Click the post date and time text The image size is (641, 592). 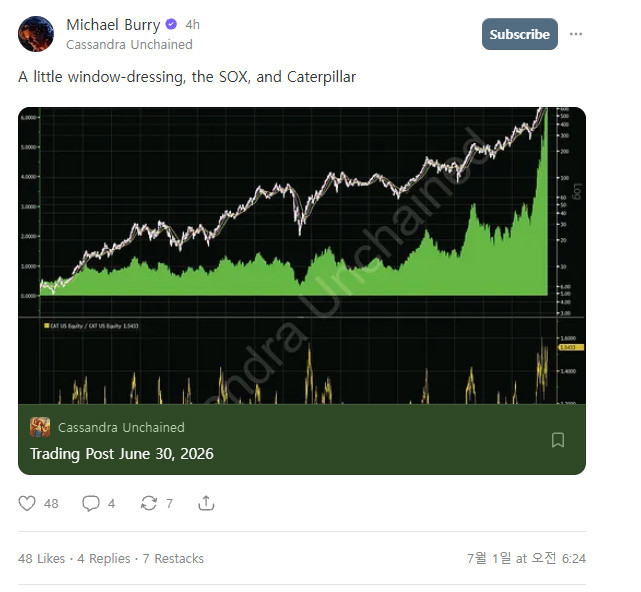point(527,558)
